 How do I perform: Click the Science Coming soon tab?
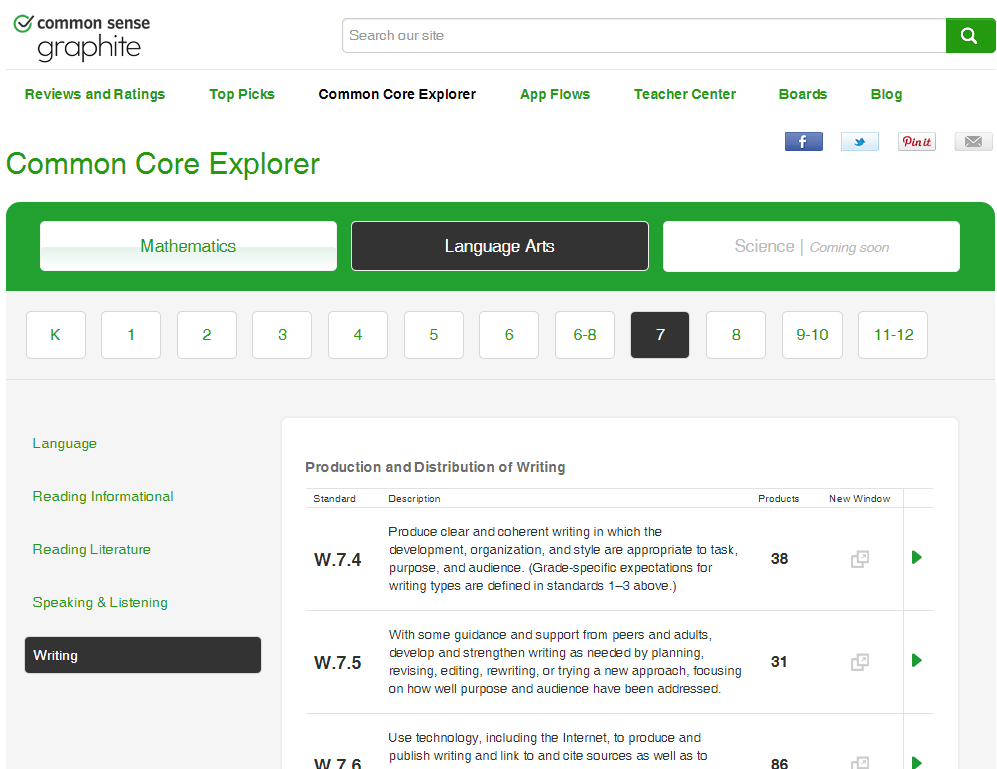pyautogui.click(x=811, y=246)
